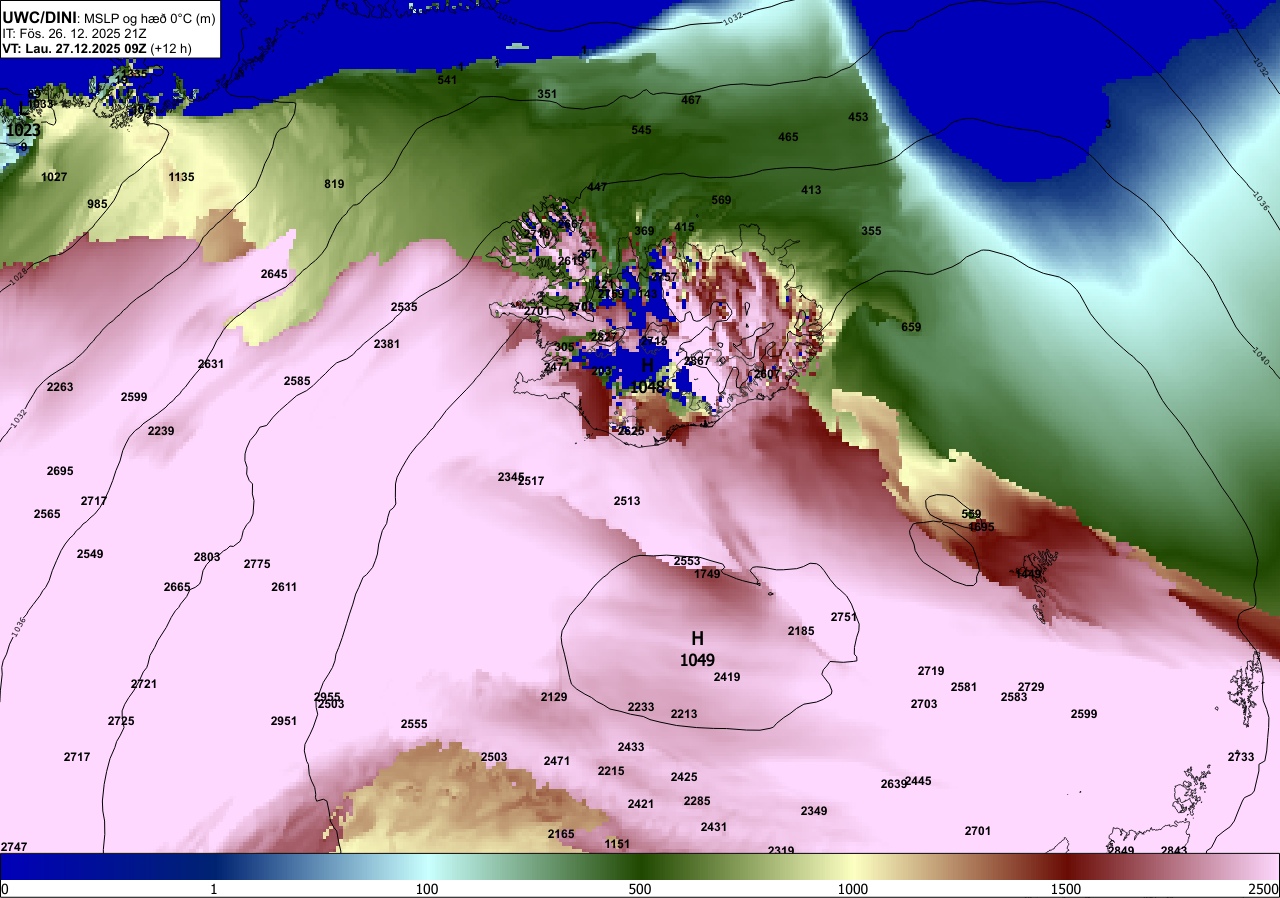This screenshot has width=1280, height=898.
Task: Click the height value 985
Action: point(97,204)
